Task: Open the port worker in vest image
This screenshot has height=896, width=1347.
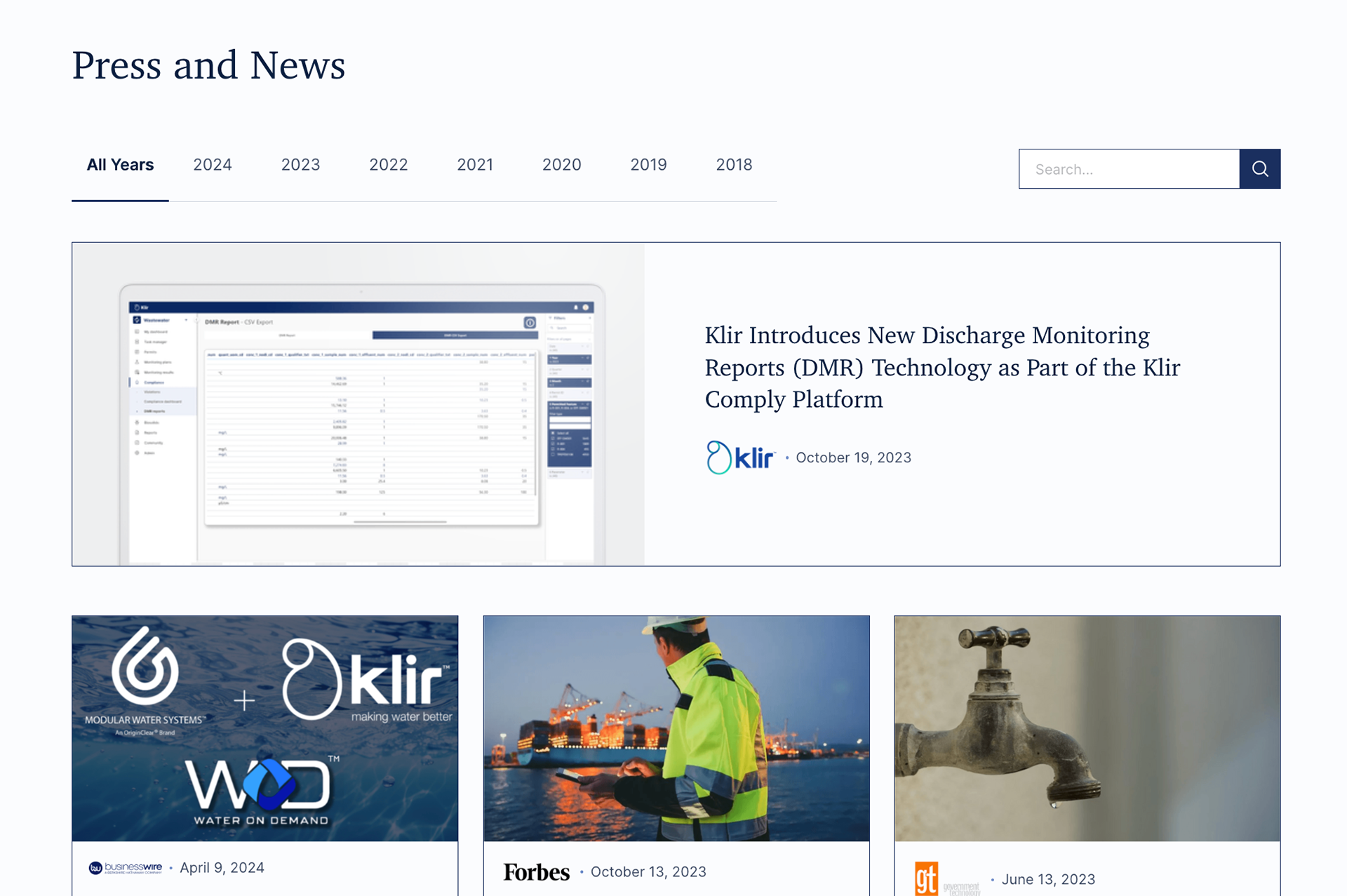Action: (x=676, y=728)
